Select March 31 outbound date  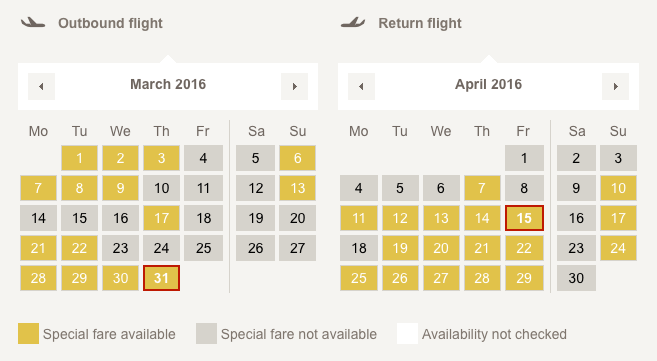click(161, 278)
